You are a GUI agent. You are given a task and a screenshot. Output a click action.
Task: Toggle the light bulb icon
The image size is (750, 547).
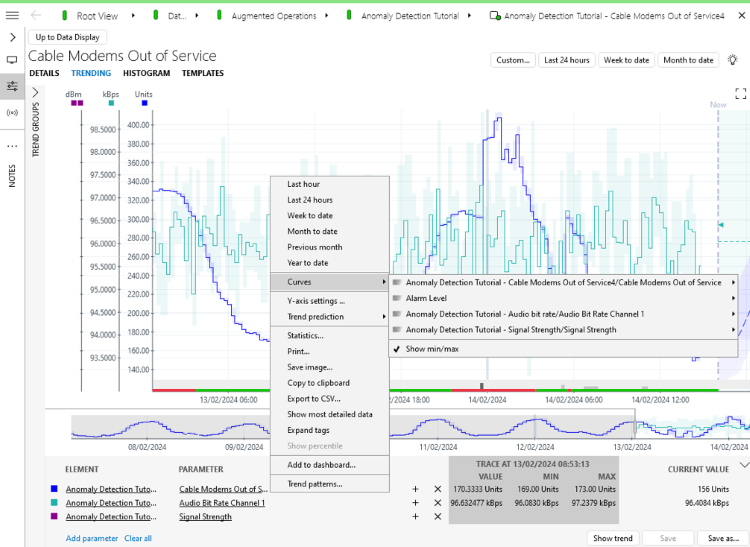click(732, 60)
